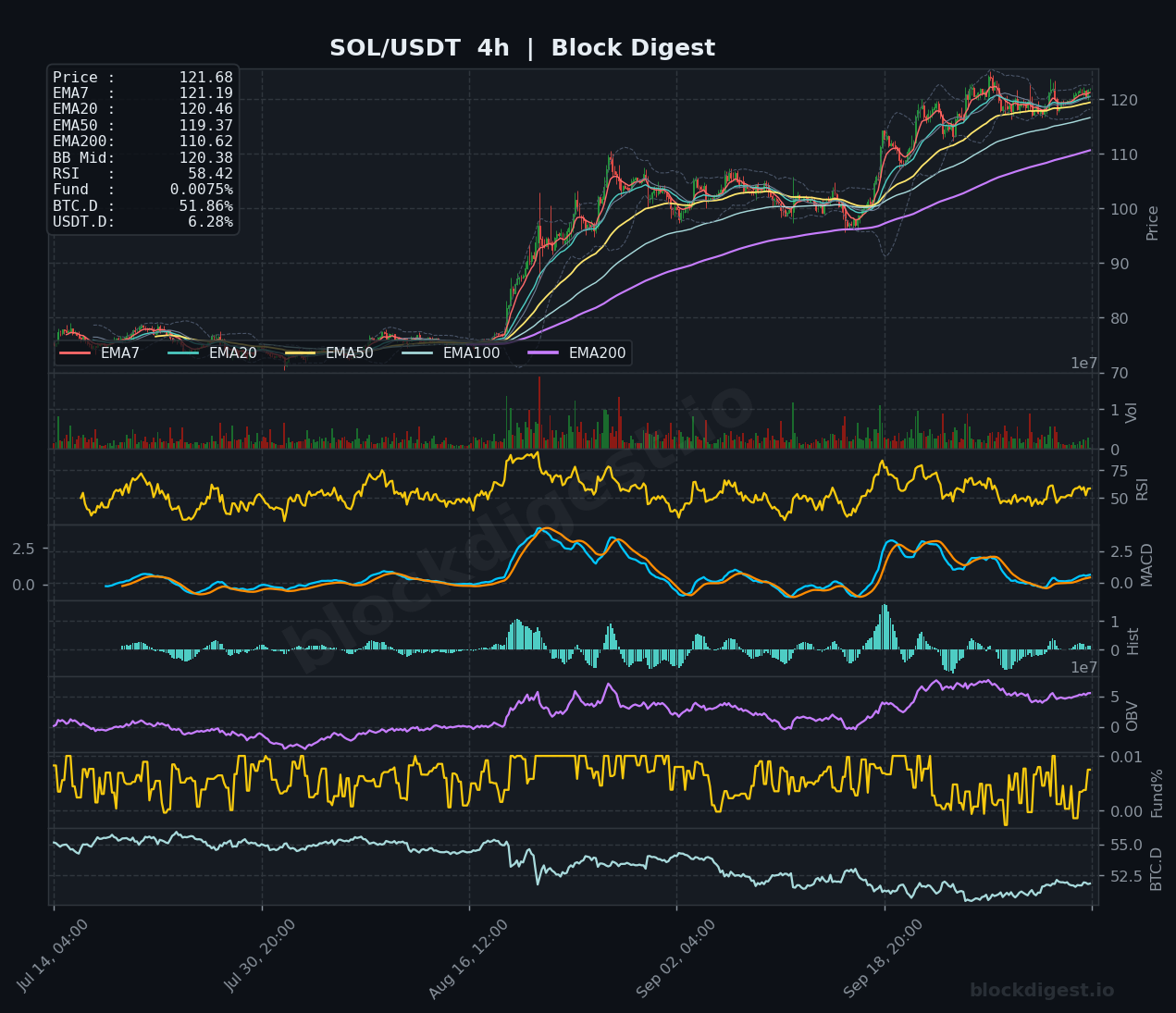Click the Sep 18, 20:00 date label

click(883, 958)
